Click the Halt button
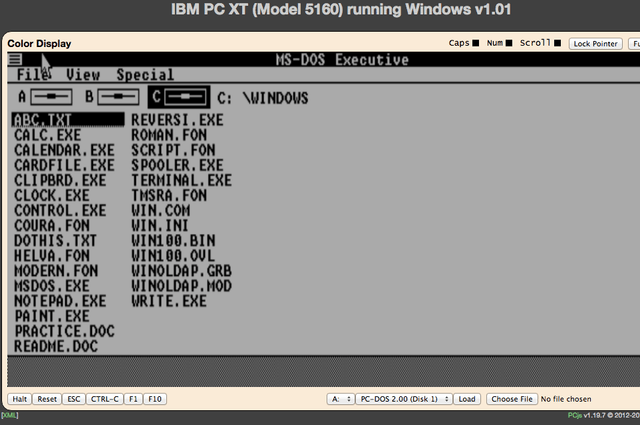 pyautogui.click(x=20, y=399)
